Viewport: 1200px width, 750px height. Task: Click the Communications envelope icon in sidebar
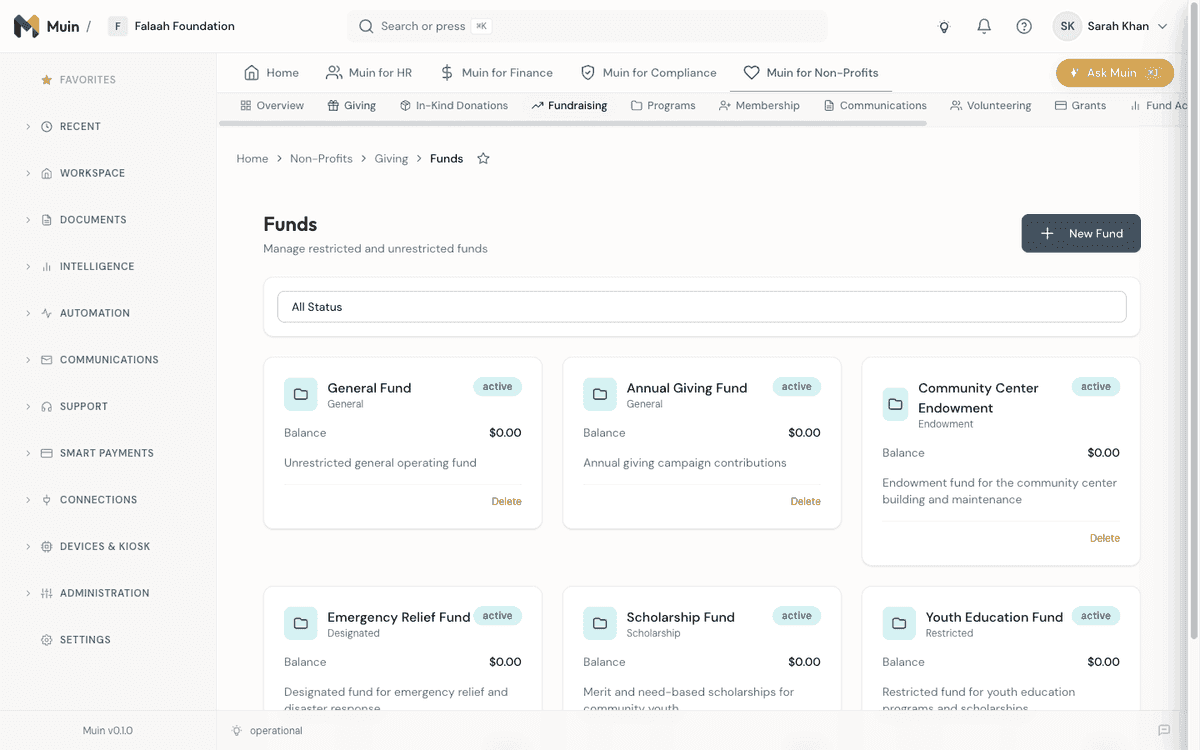[x=46, y=360]
